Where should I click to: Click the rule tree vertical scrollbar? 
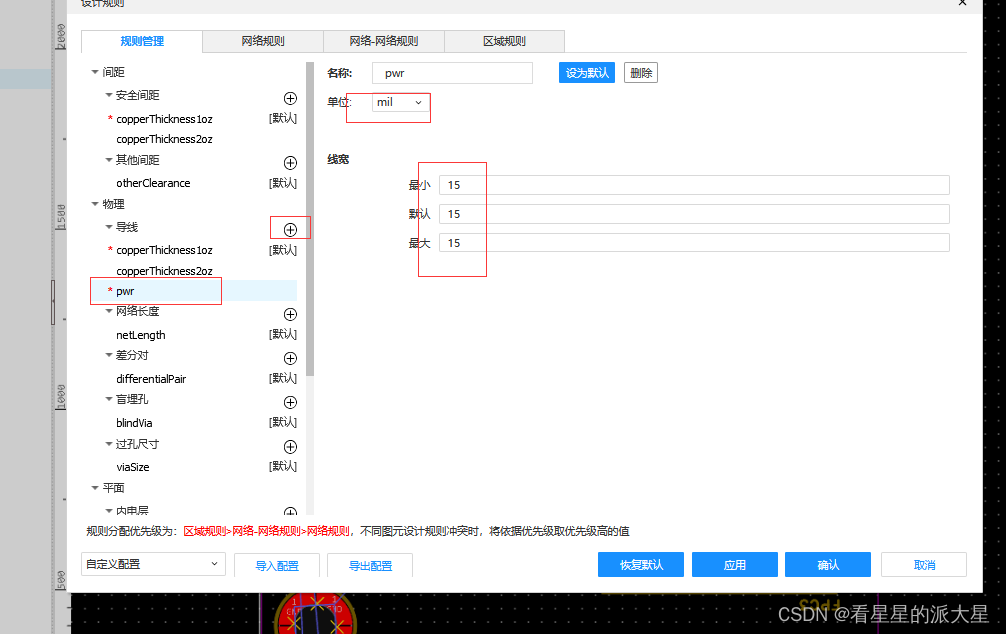310,218
